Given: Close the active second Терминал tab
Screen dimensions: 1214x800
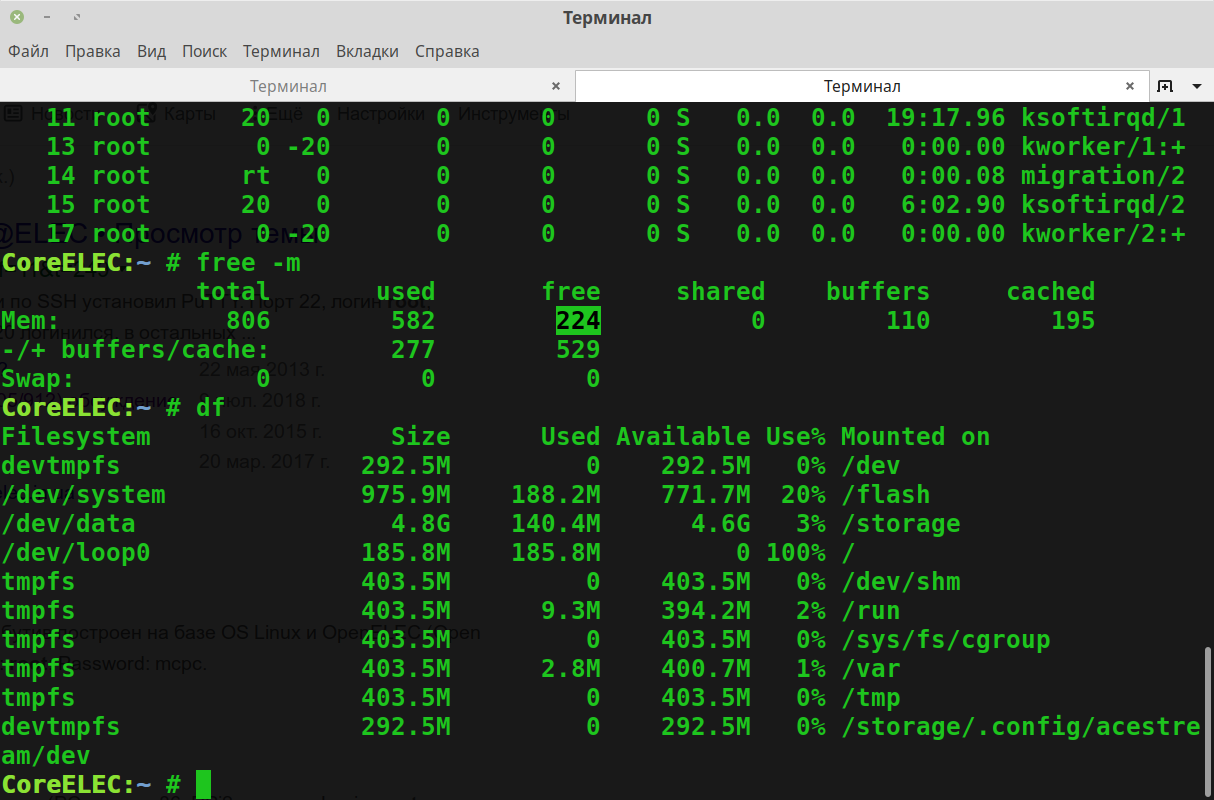Looking at the screenshot, I should pyautogui.click(x=1130, y=86).
